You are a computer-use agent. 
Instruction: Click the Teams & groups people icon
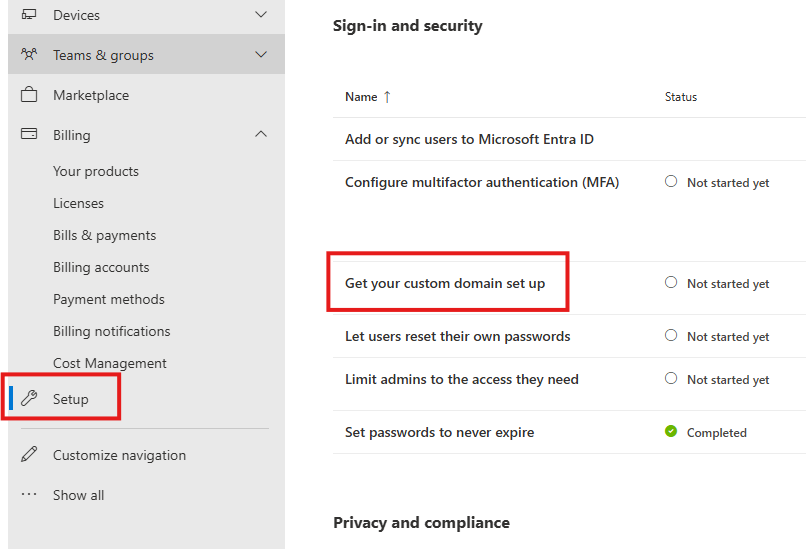point(30,55)
